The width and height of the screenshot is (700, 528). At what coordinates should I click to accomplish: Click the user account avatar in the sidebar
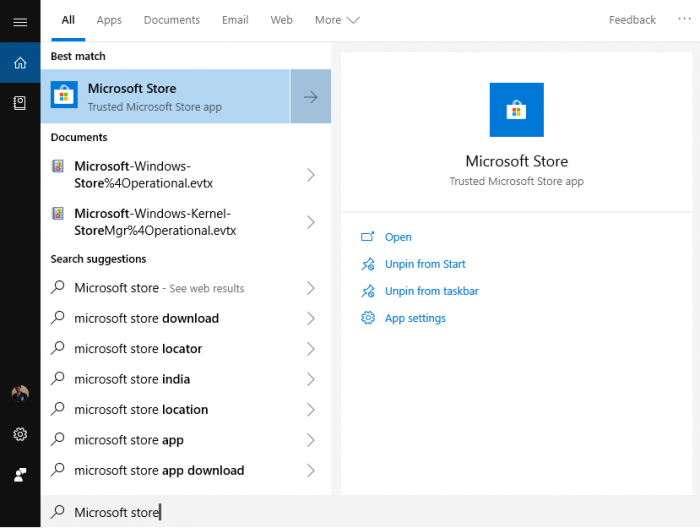20,394
